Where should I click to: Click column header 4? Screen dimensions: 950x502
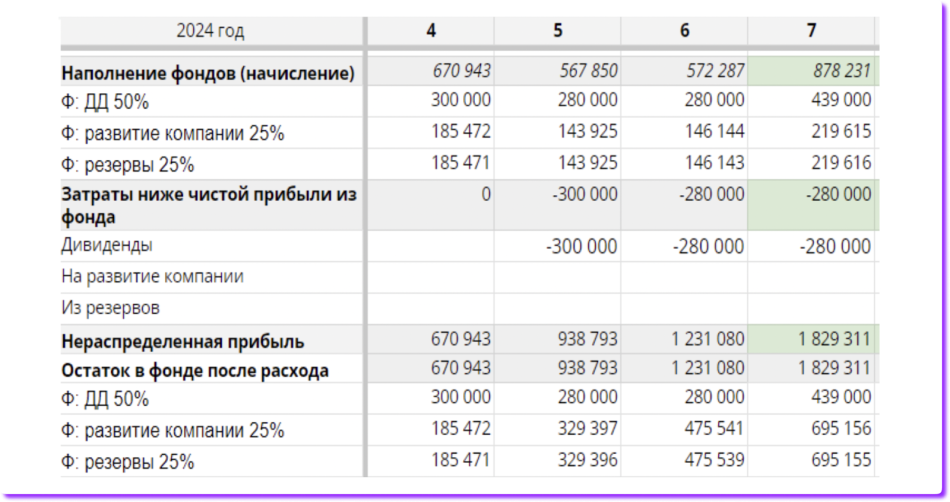click(x=431, y=31)
